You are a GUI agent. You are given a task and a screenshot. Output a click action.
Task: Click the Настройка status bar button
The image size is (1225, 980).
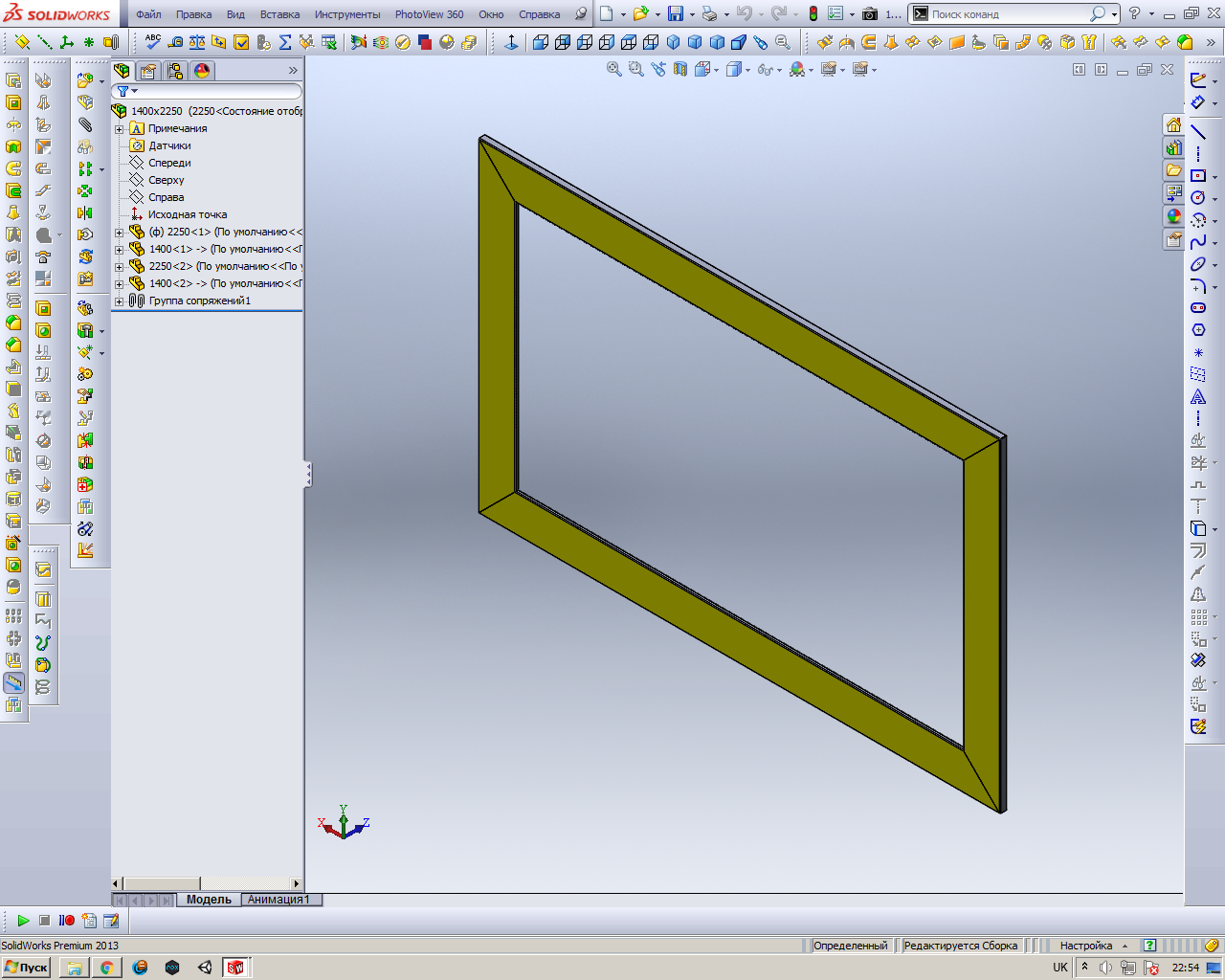[x=1086, y=946]
